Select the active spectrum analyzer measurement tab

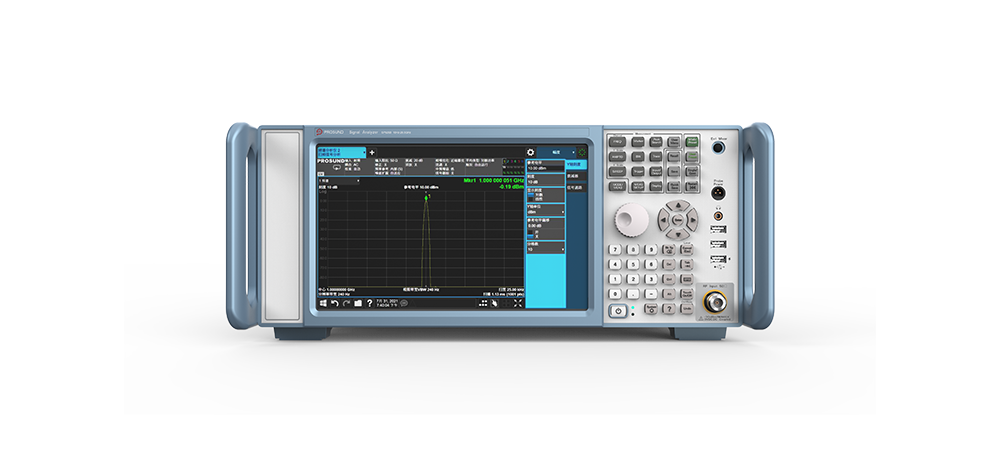pyautogui.click(x=340, y=151)
